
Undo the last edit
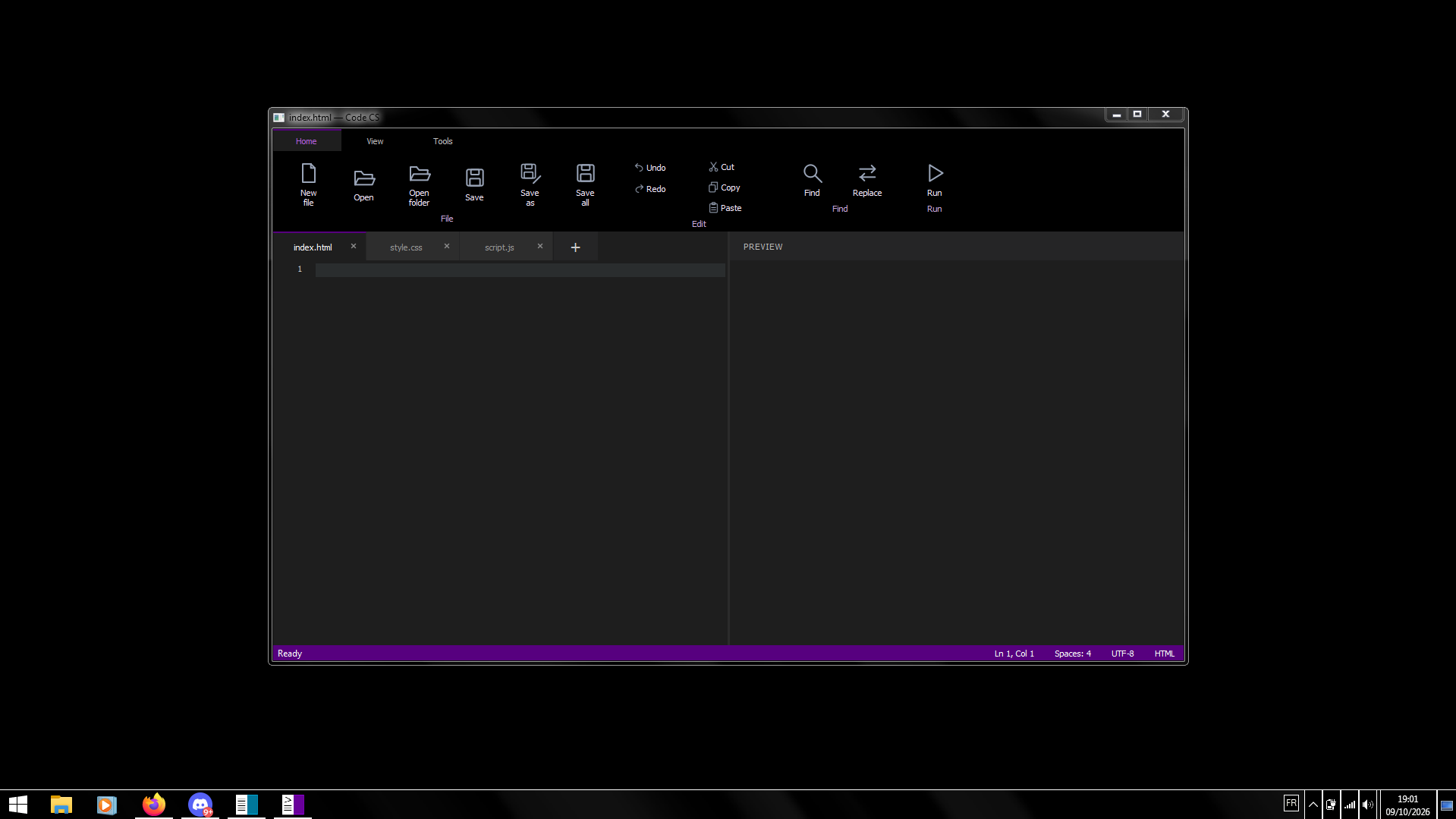(x=650, y=168)
